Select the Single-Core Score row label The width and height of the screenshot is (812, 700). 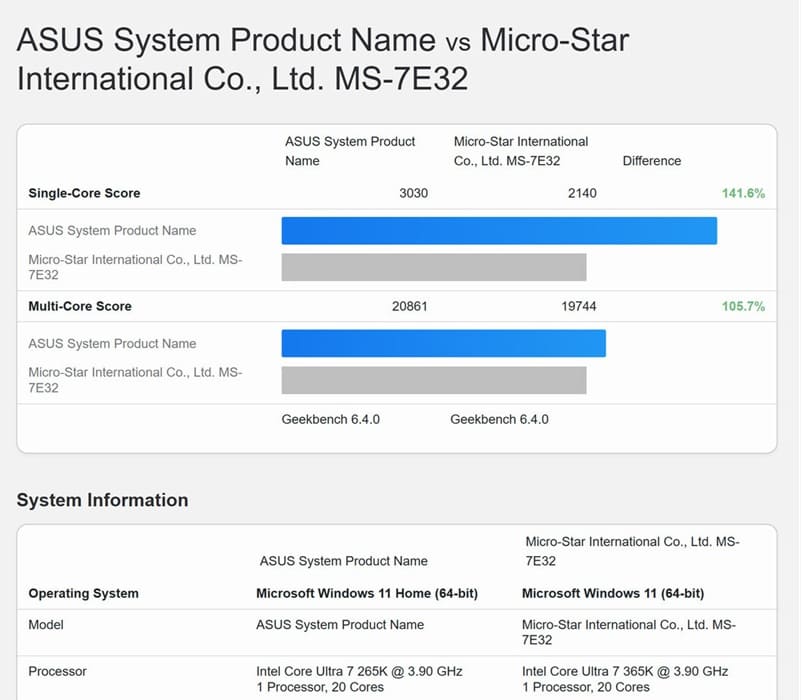(84, 193)
